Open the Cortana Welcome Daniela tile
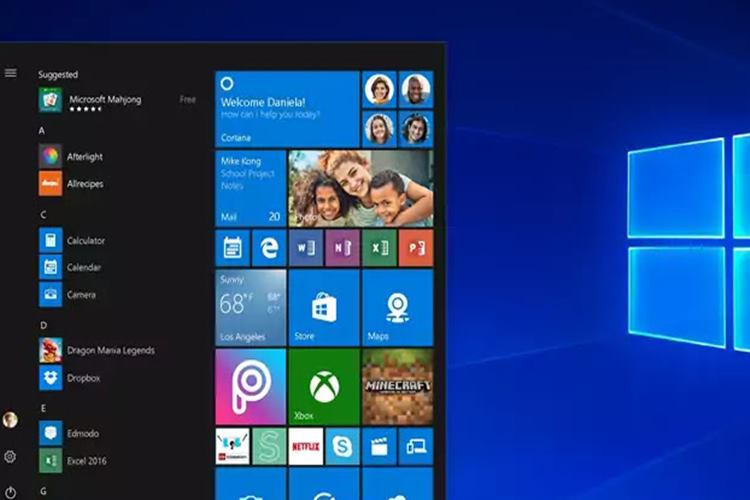Screen dimensions: 750x500 point(287,109)
